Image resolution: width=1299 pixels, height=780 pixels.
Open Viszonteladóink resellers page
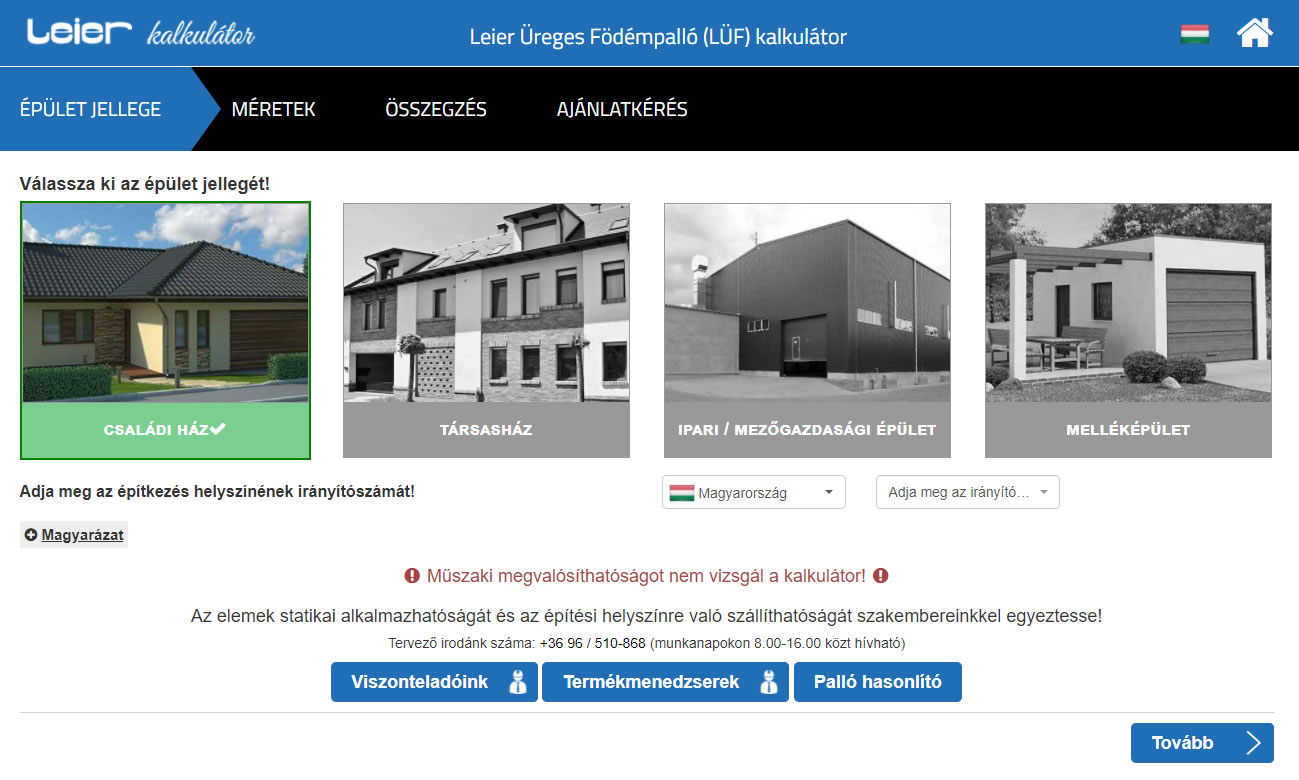[x=434, y=682]
